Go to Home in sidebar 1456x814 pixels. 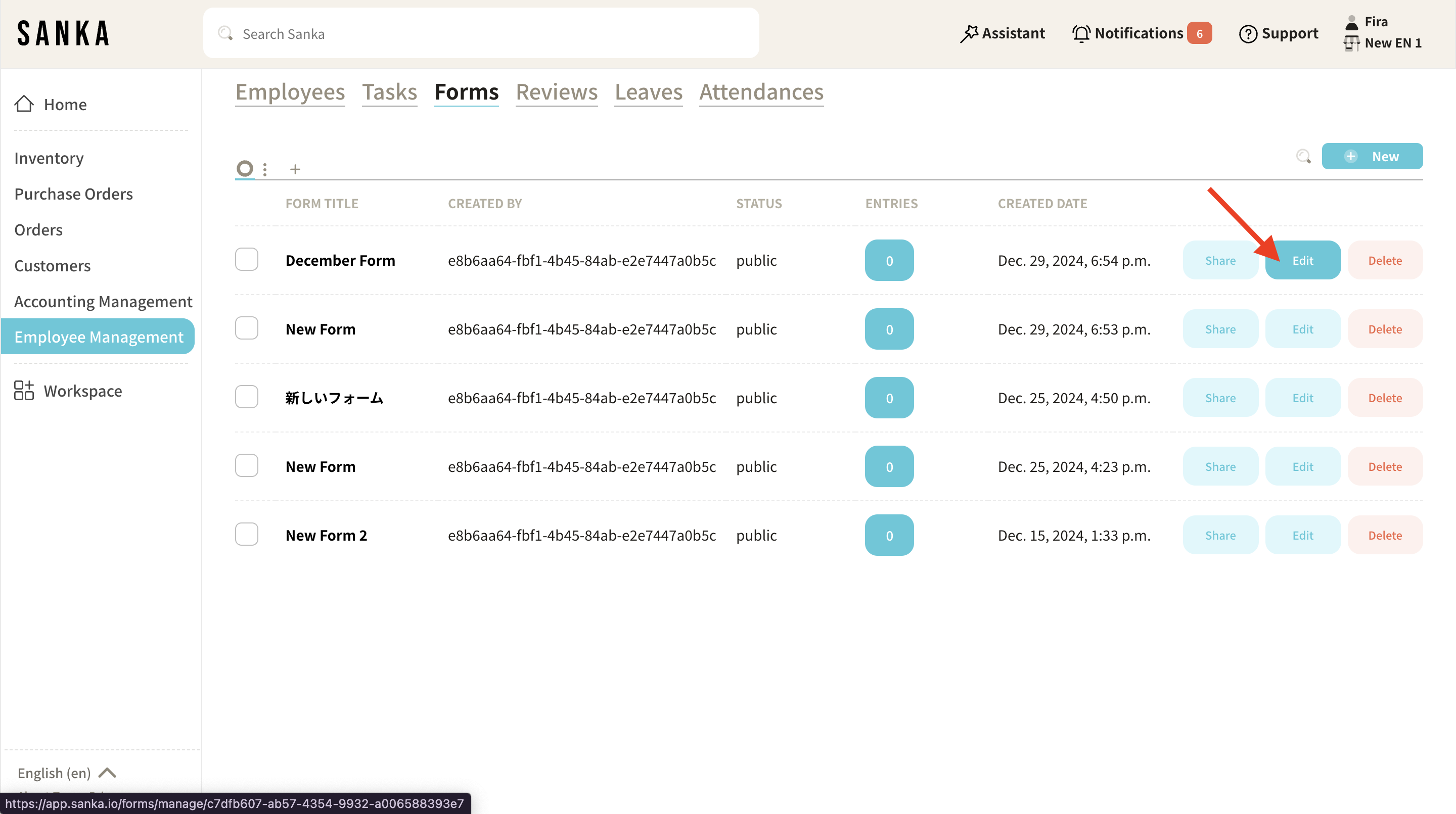pyautogui.click(x=51, y=105)
